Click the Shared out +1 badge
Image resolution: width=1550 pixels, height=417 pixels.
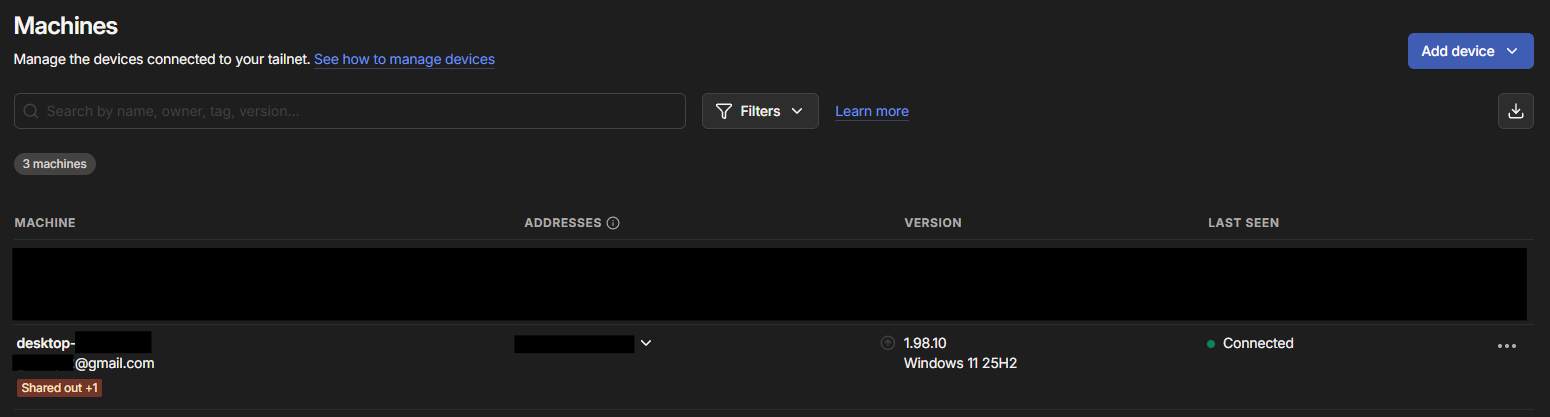pyautogui.click(x=60, y=388)
